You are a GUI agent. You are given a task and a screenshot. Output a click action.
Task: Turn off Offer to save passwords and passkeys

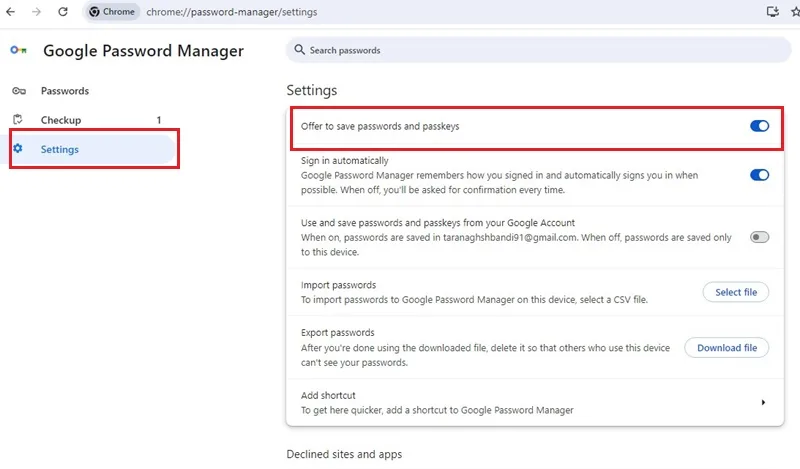[759, 126]
